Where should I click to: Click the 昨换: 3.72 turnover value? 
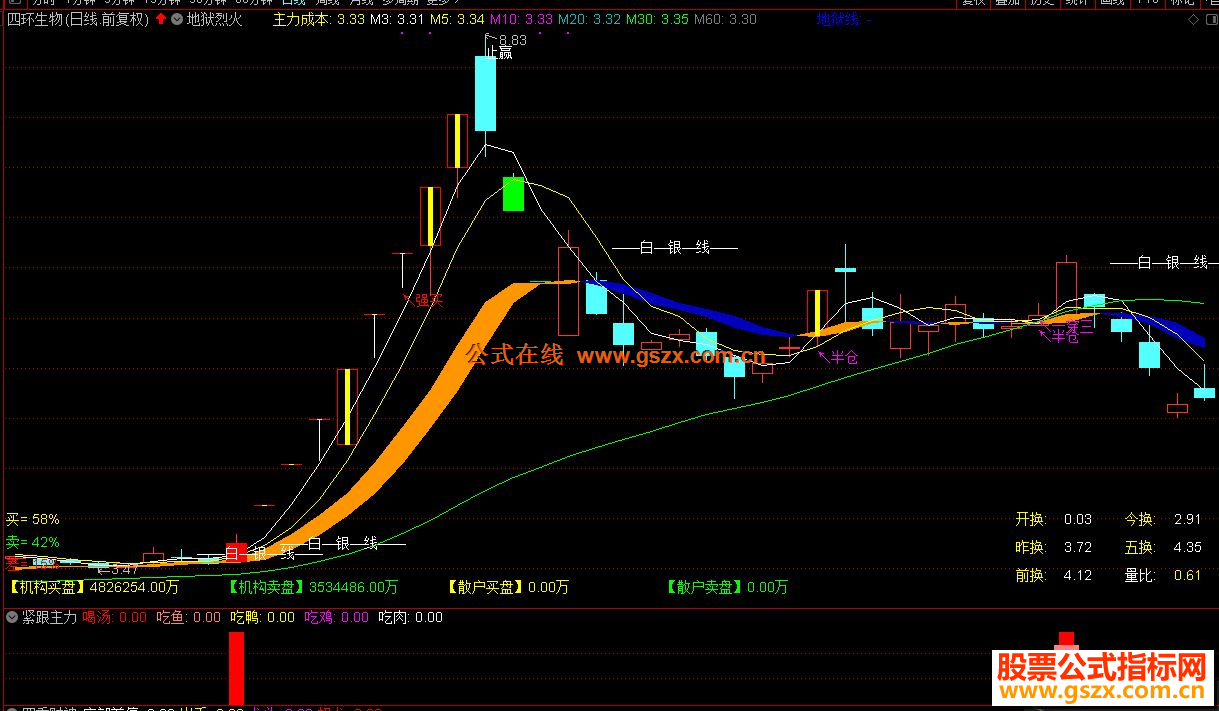click(x=1054, y=547)
